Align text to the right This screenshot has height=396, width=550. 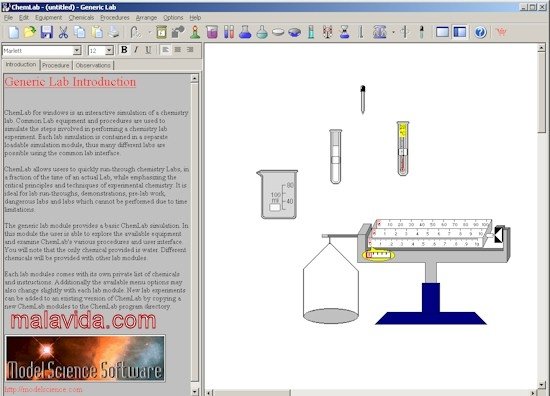(190, 50)
